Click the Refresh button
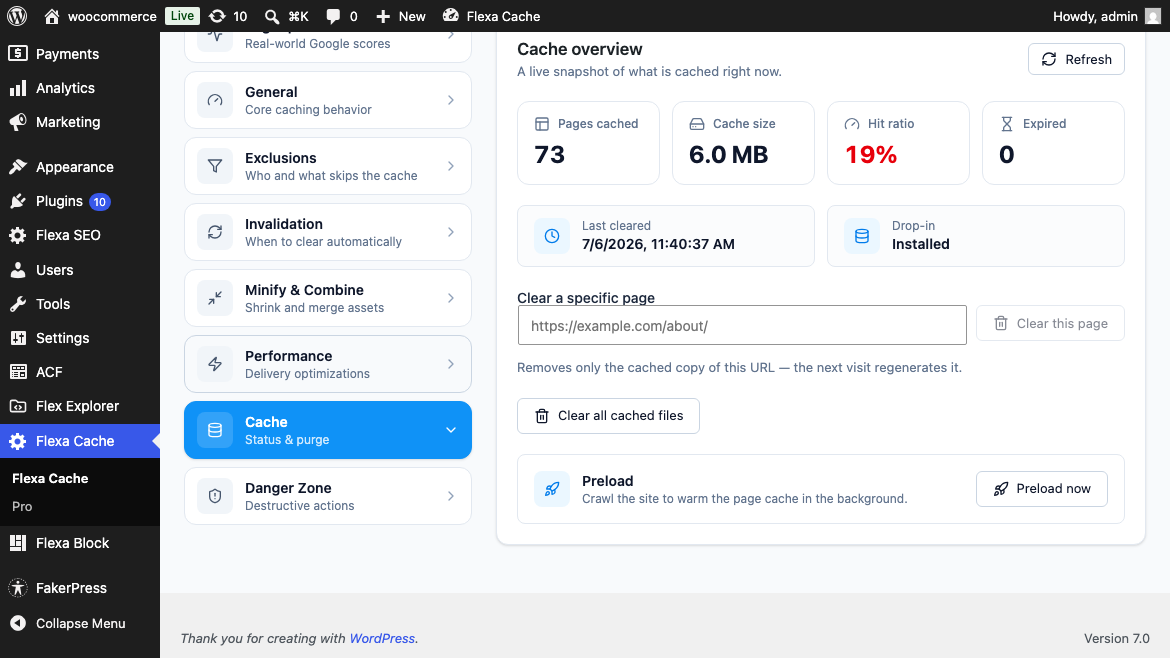The image size is (1170, 658). coord(1076,59)
